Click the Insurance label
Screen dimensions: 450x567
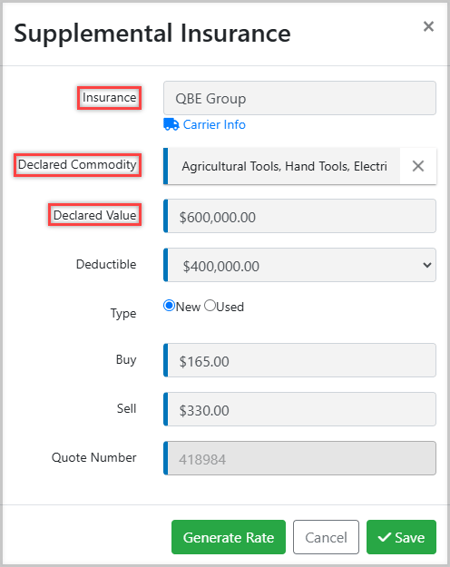pos(109,98)
